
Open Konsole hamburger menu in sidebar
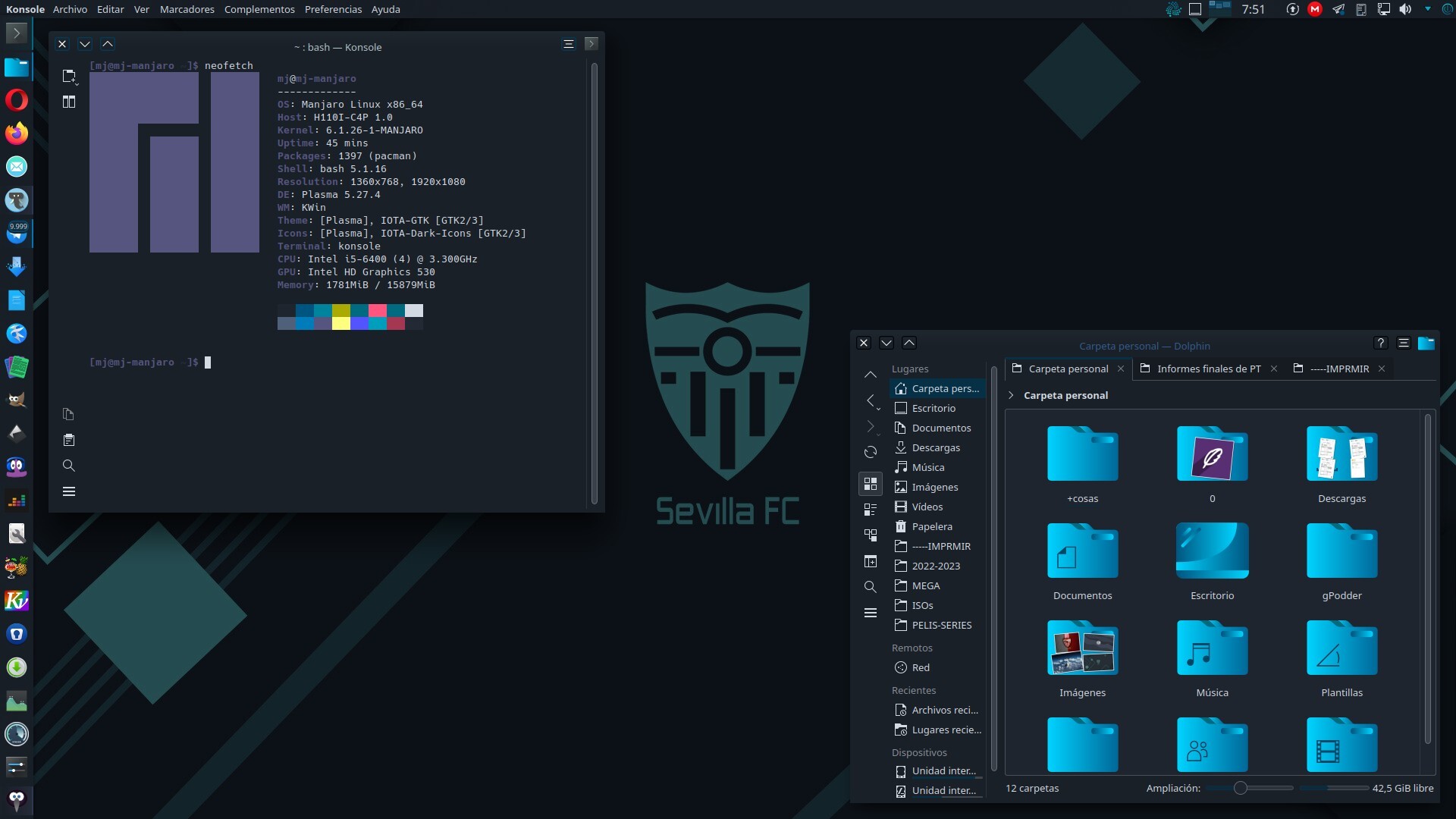[69, 491]
